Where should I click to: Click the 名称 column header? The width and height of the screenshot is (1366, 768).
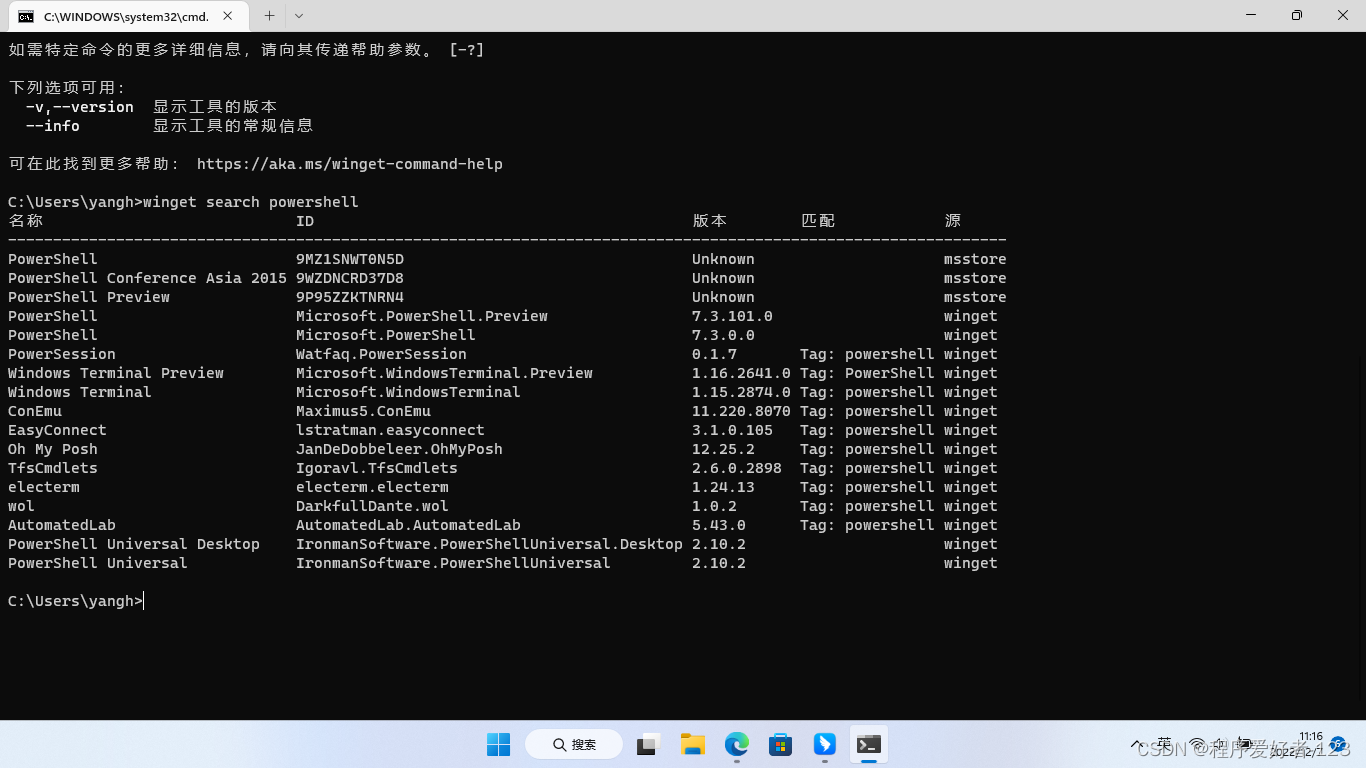pos(26,221)
